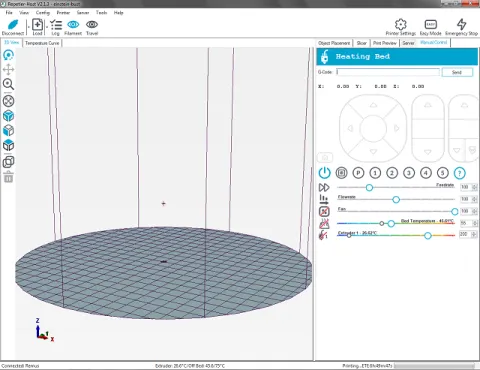Screen dimensions: 480x370
Task: Select the zoom magnifier tool
Action: pos(8,84)
